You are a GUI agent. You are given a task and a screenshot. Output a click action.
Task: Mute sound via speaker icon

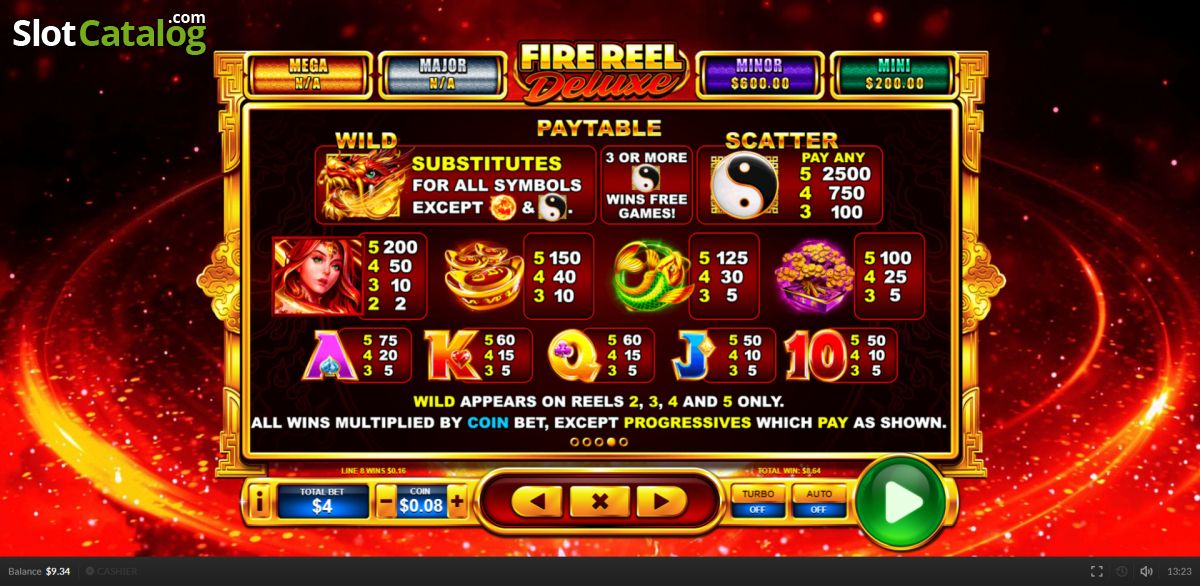[x=1146, y=571]
